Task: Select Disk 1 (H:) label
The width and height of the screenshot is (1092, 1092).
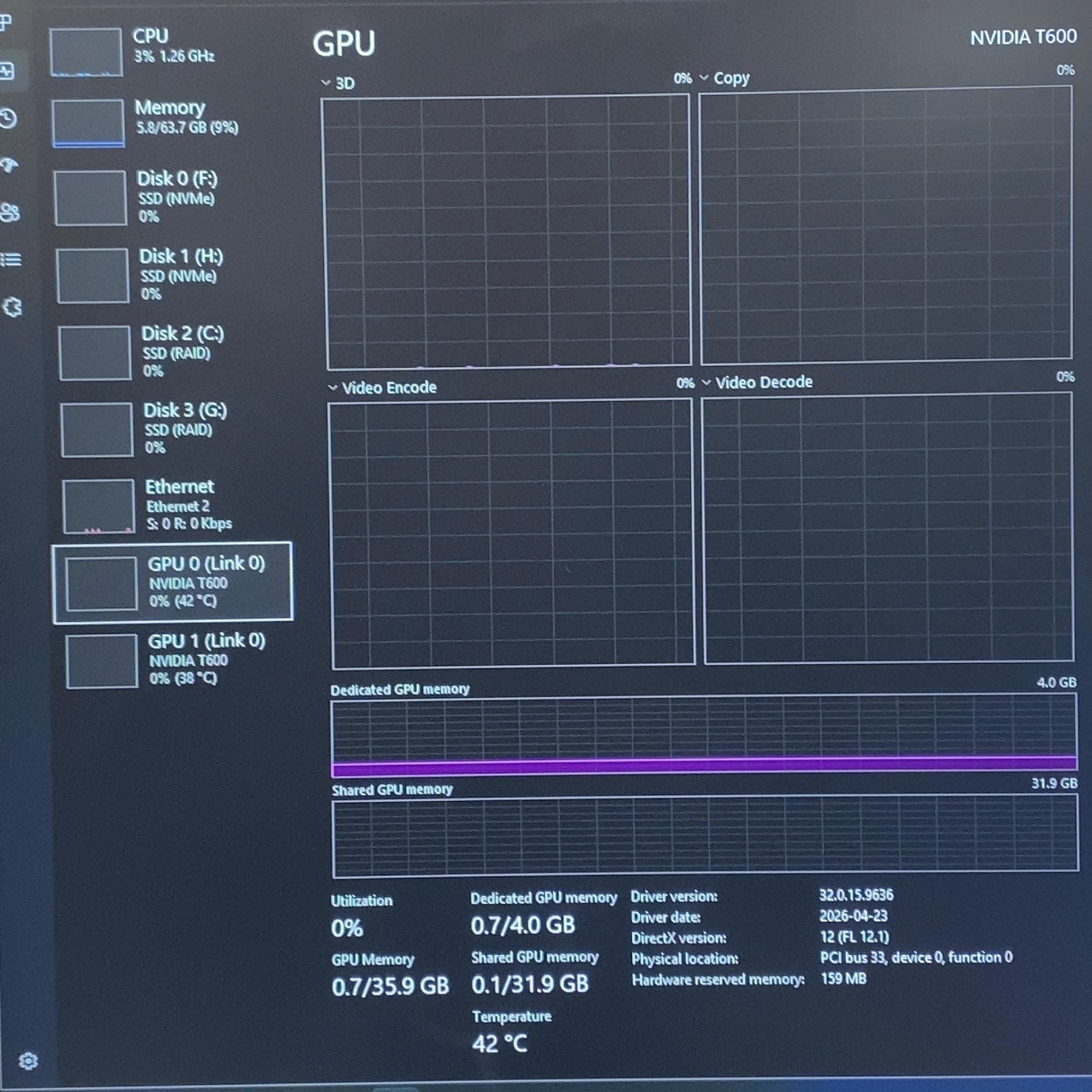Action: click(181, 256)
